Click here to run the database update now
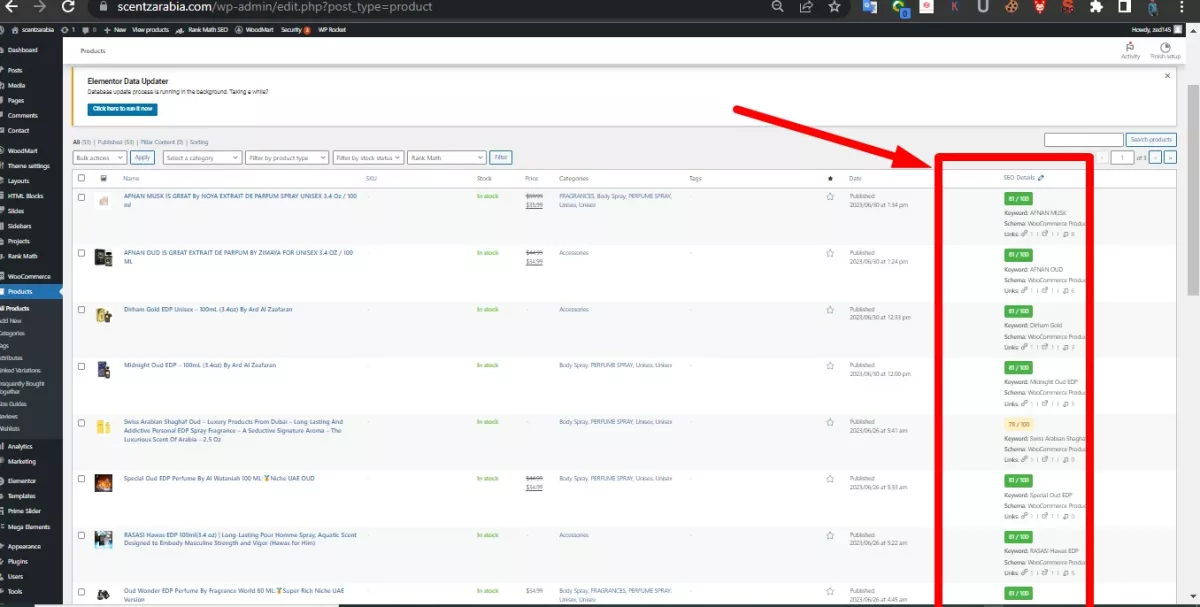This screenshot has width=1200, height=607. pyautogui.click(x=121, y=109)
